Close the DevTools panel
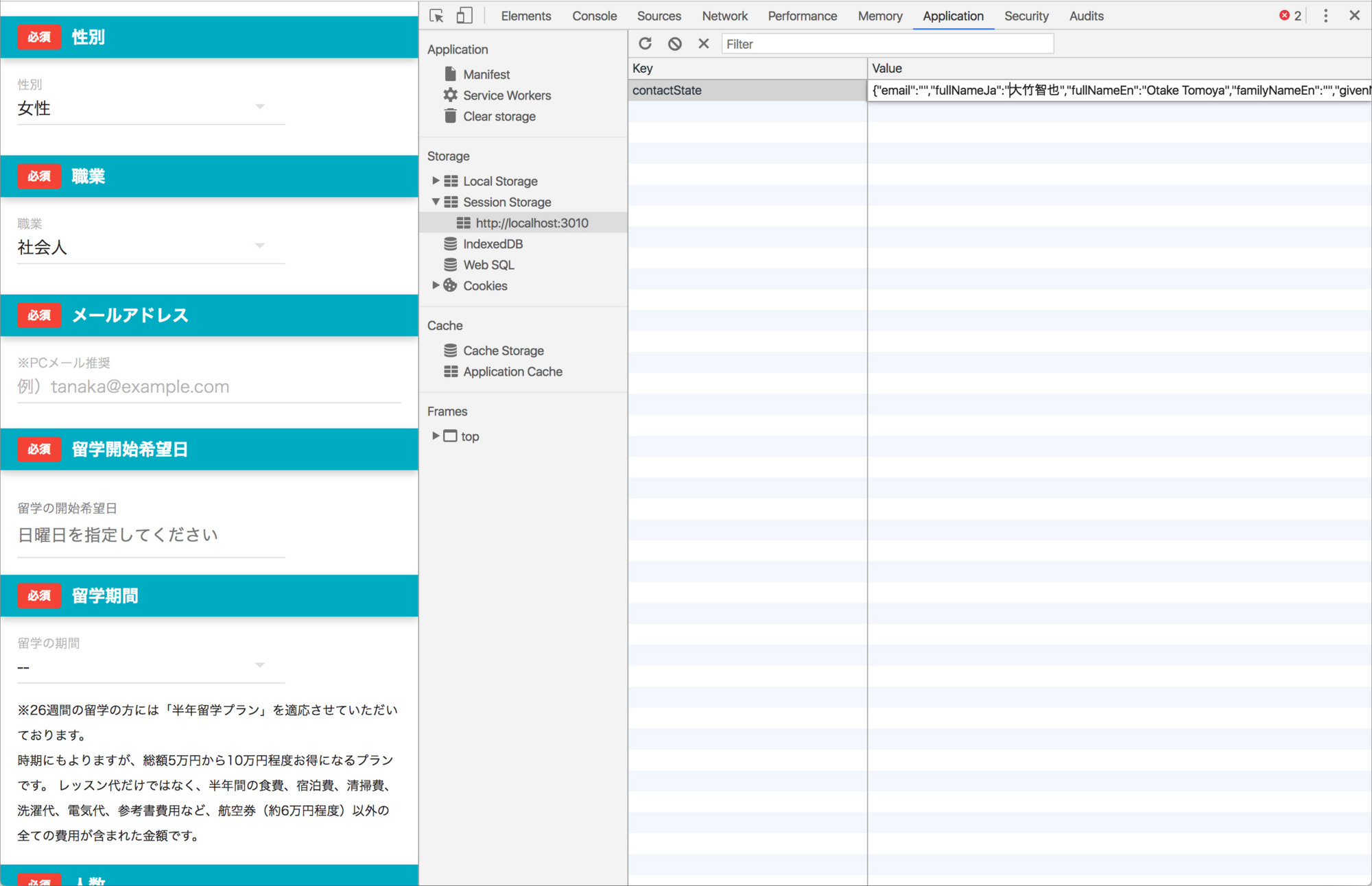 1355,16
